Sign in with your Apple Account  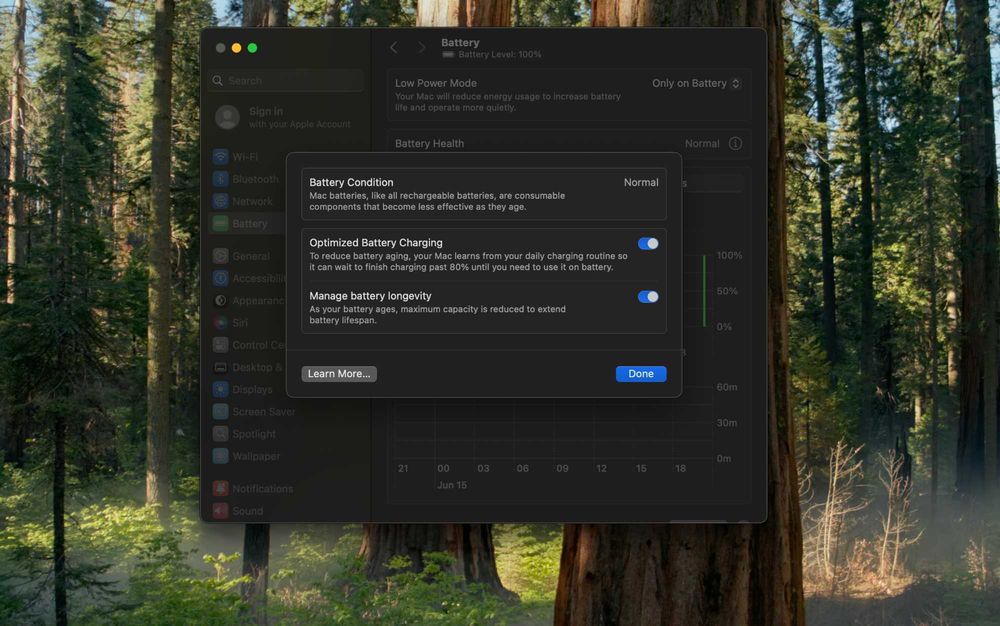(284, 117)
